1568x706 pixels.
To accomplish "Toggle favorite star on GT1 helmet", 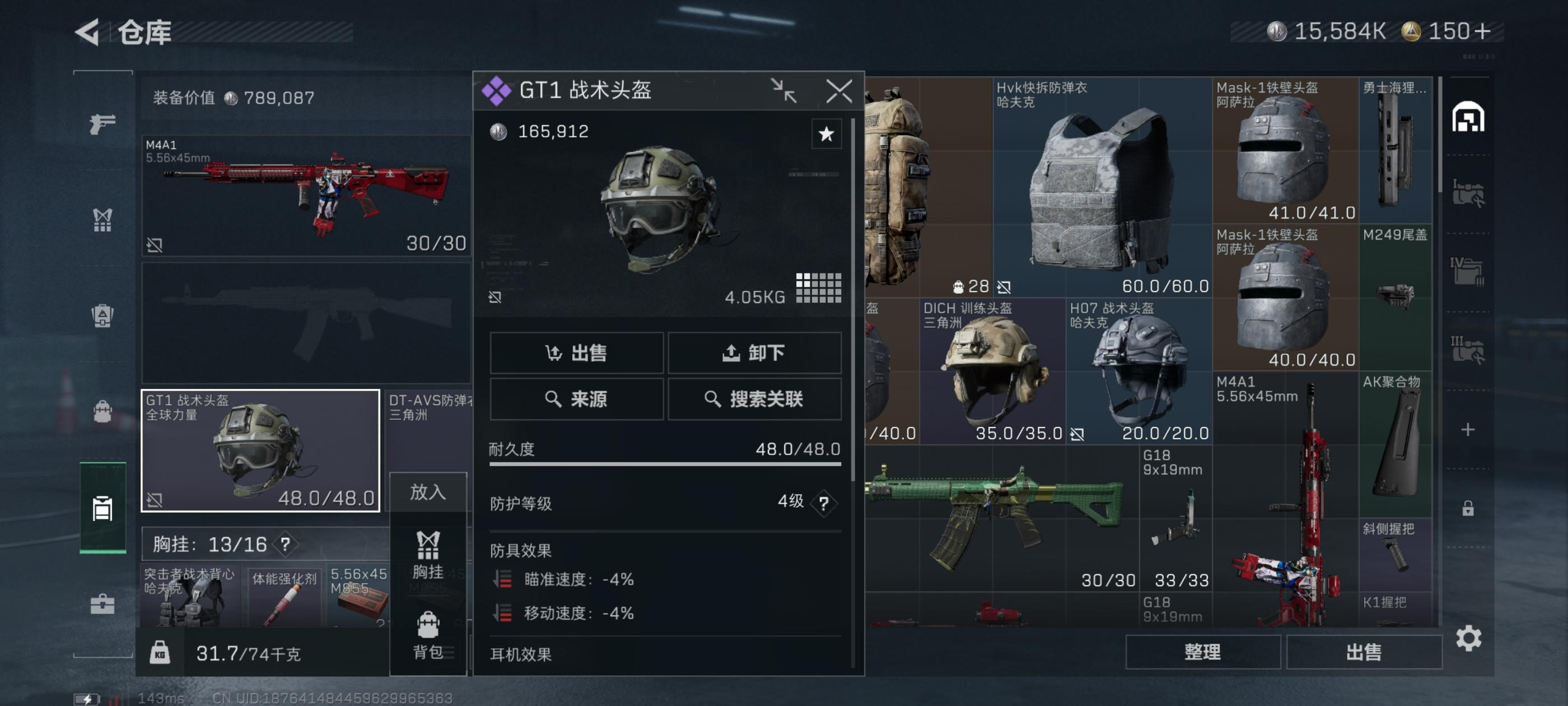I will (825, 134).
